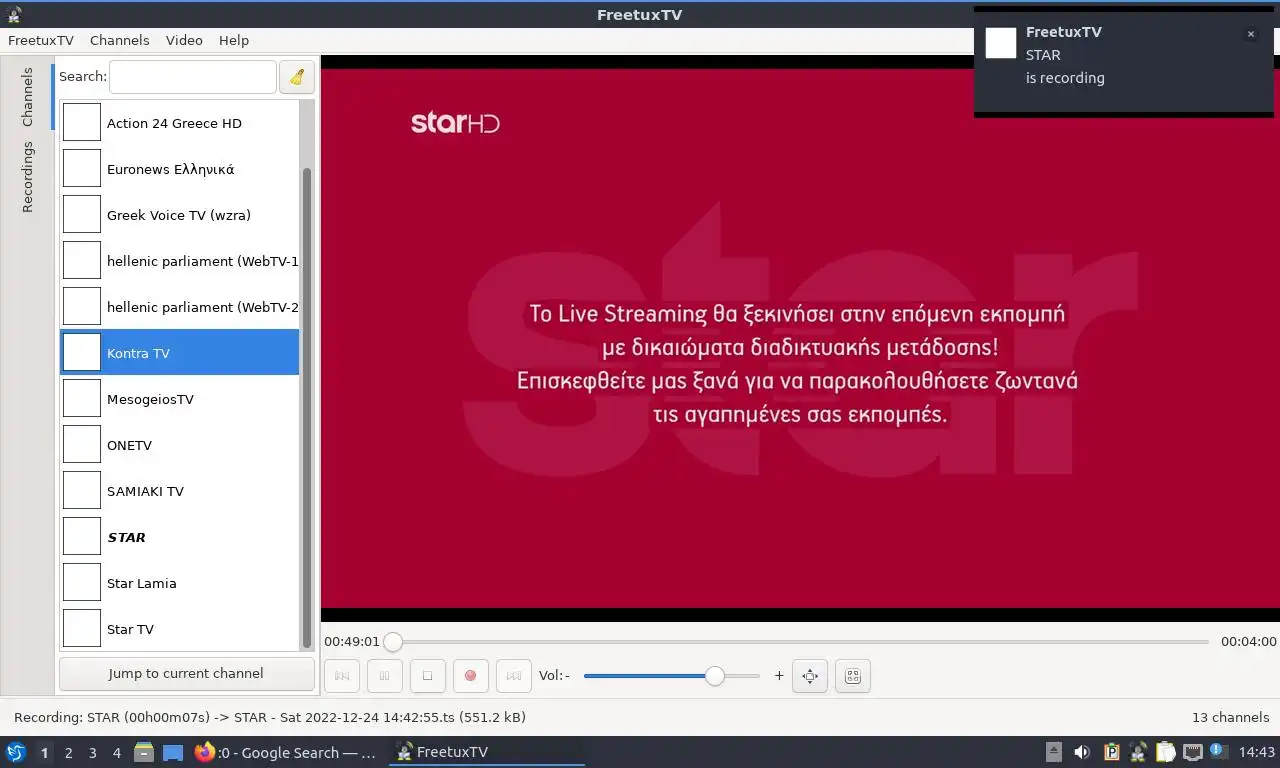Click the Recording: STAR status bar text
Viewport: 1280px width, 768px height.
(x=270, y=717)
